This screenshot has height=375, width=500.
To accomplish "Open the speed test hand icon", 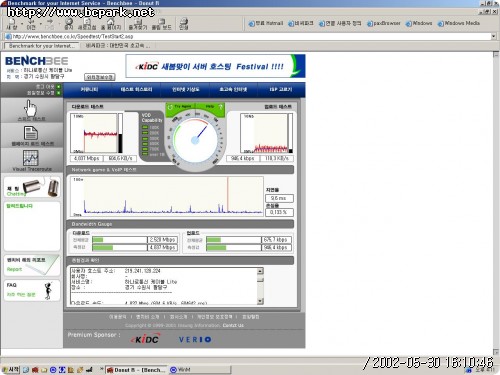I will (x=31, y=108).
